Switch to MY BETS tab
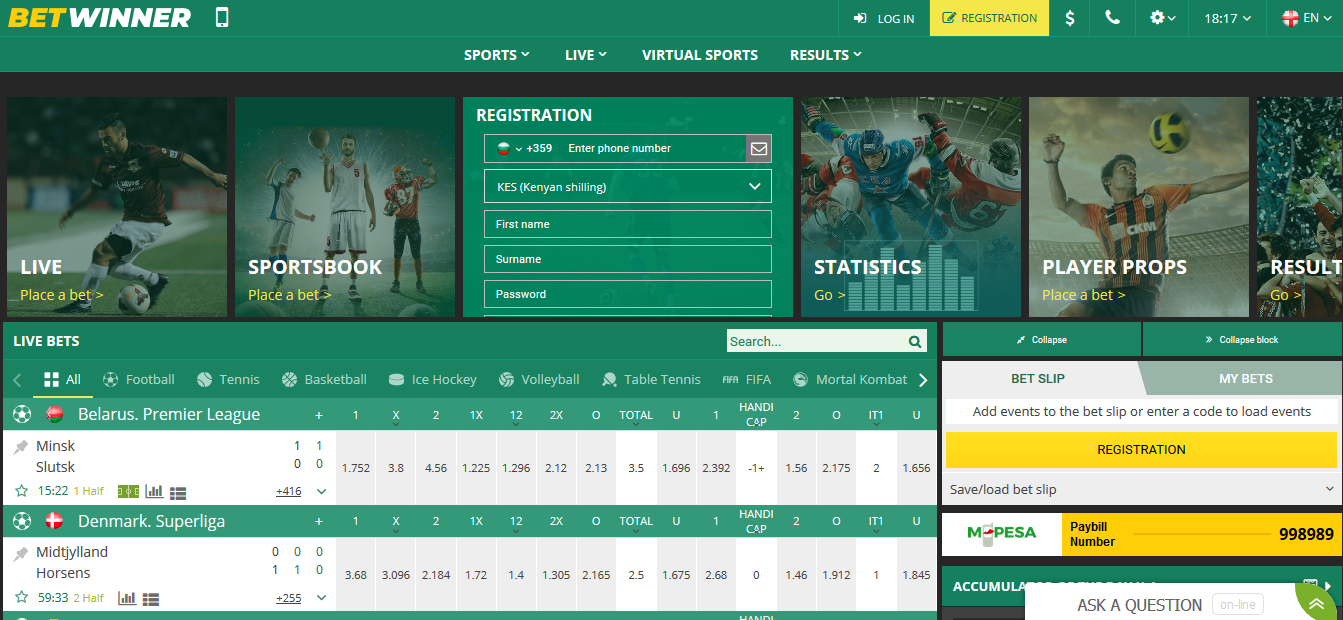 point(1245,379)
